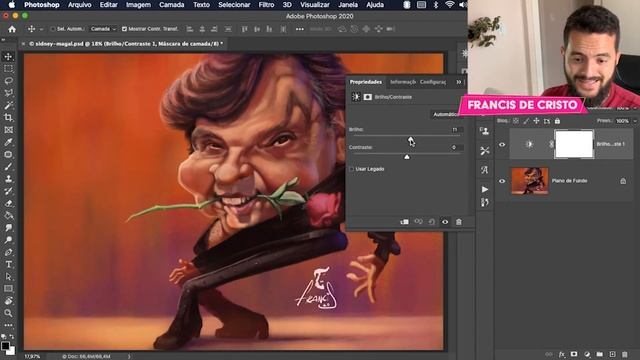Screen dimensions: 640x360
Task: Select the Rectangular Marquee tool
Action: [x=8, y=69]
